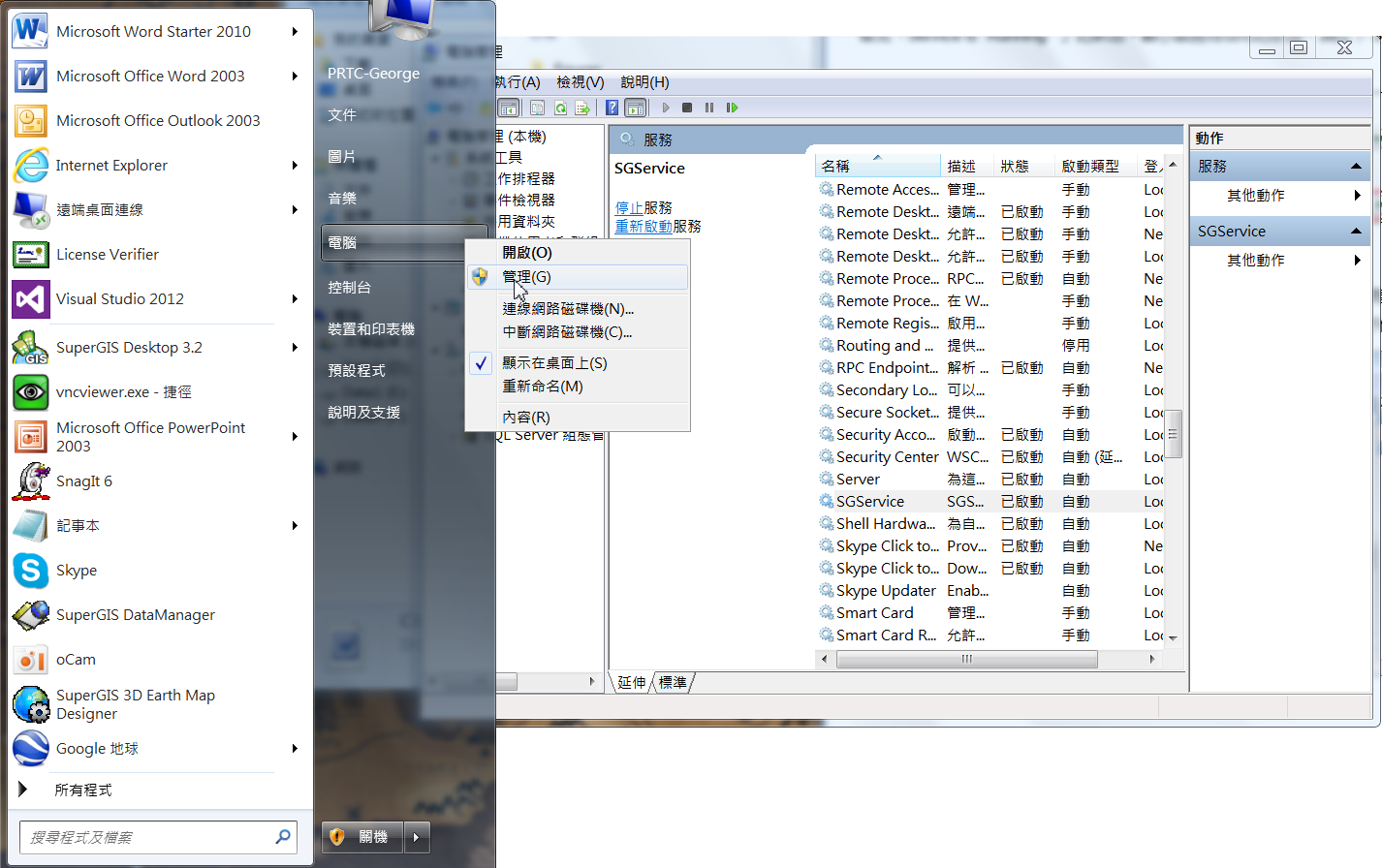Switch to the 延伸 tab

pos(632,683)
